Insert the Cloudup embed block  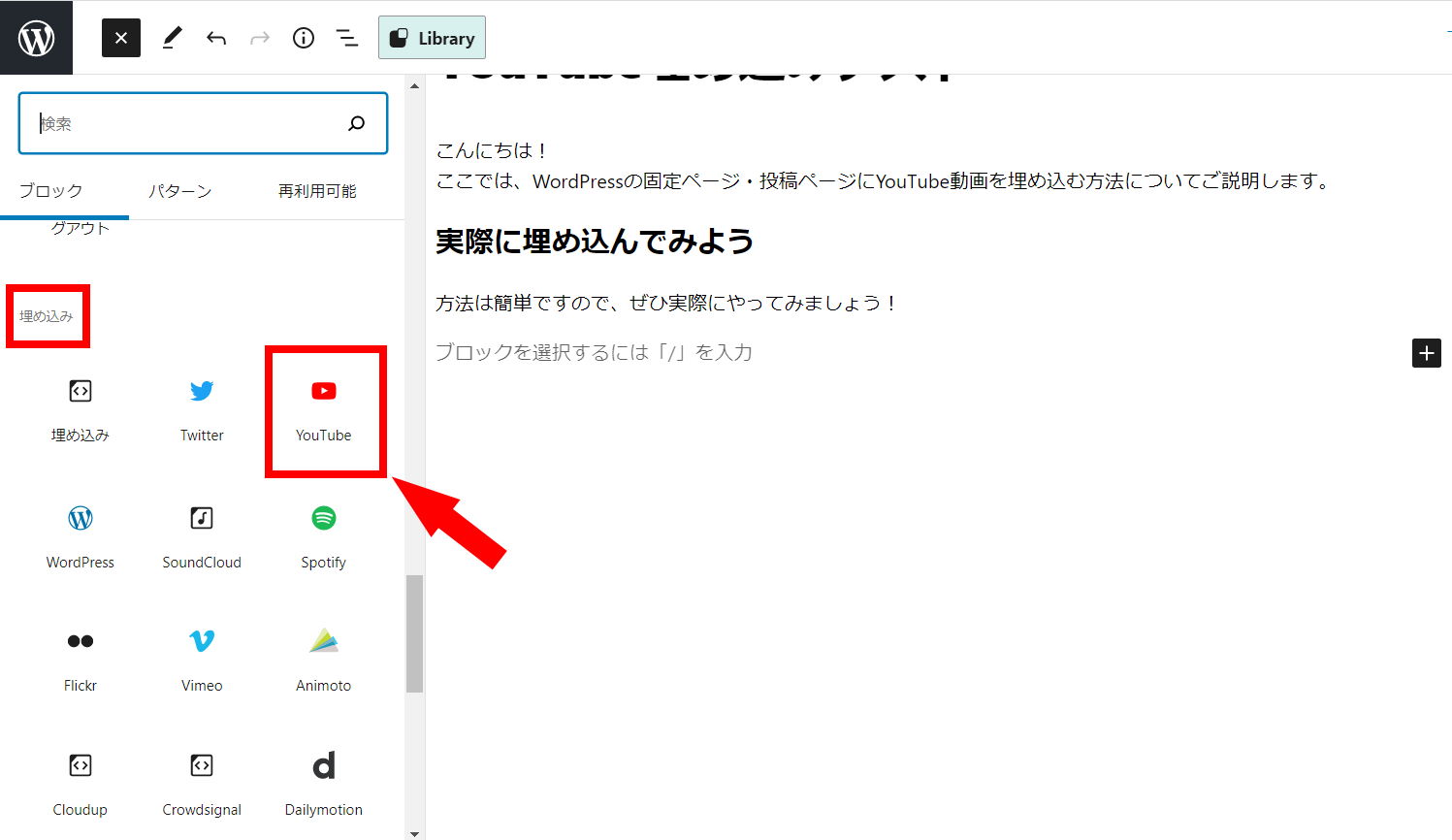pos(81,785)
